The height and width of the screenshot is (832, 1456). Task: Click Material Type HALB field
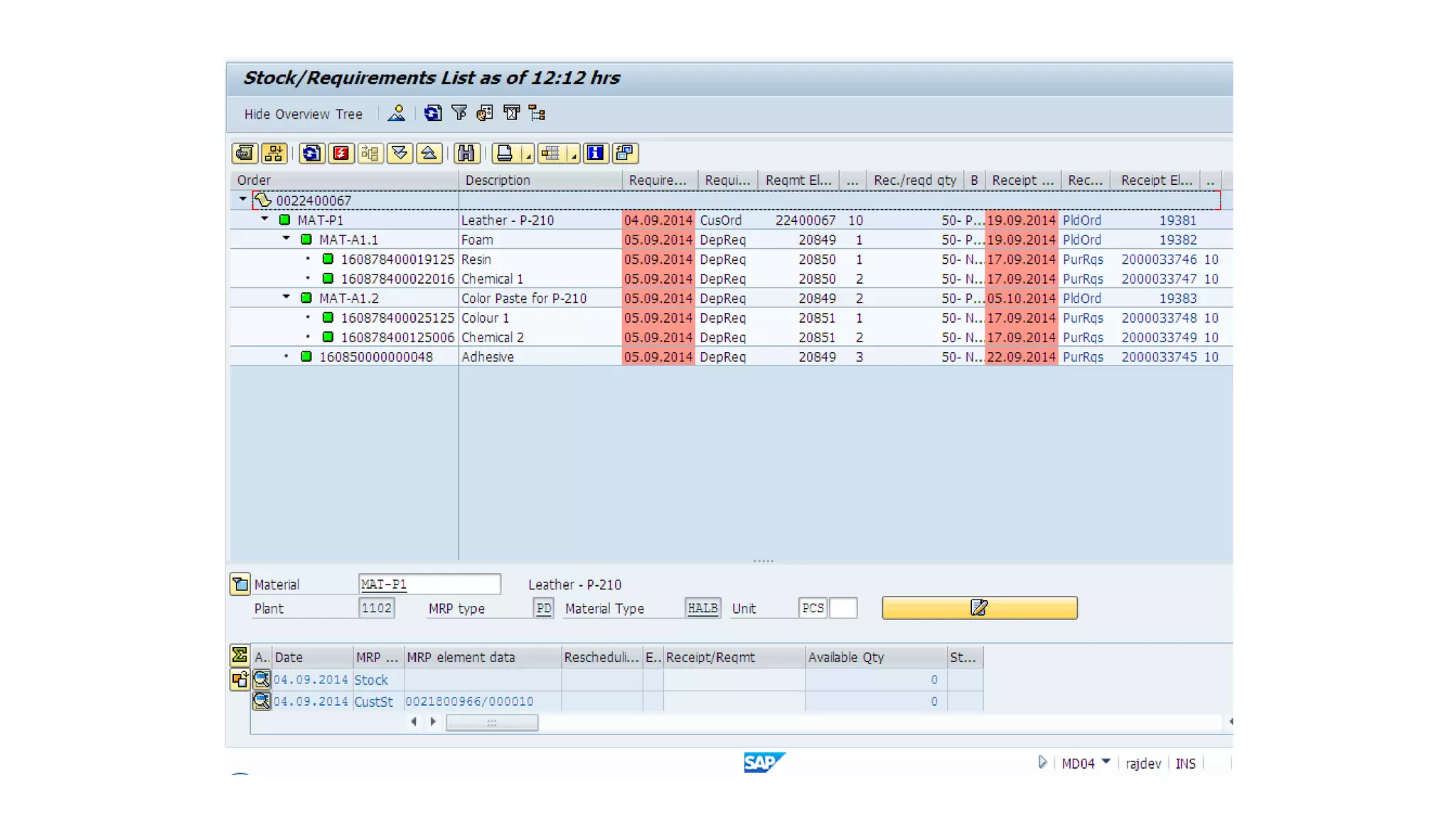tap(702, 608)
